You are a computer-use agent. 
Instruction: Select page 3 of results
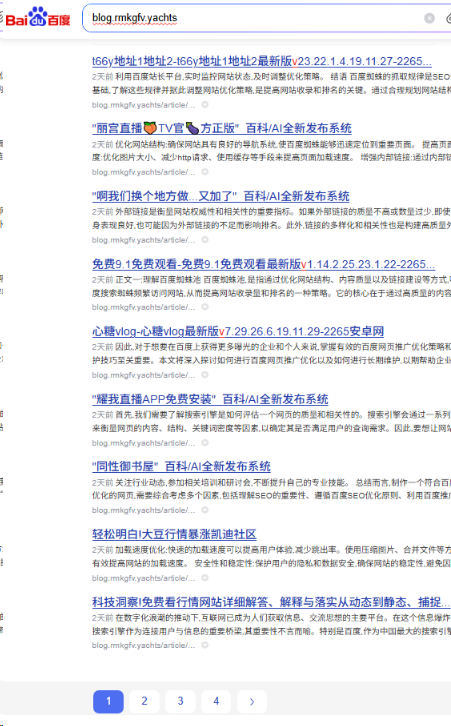[180, 701]
